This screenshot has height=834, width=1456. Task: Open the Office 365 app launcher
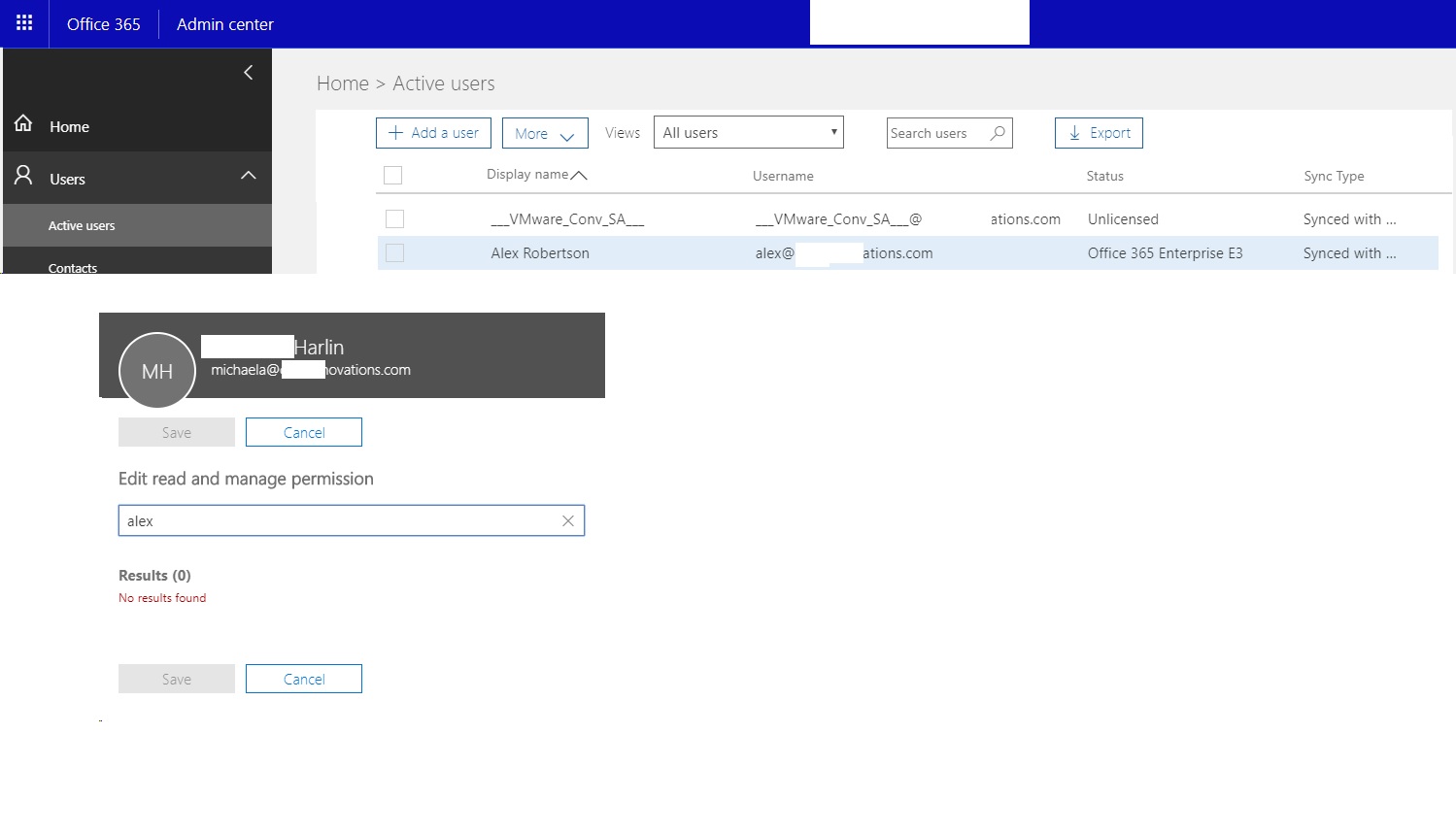tap(24, 22)
